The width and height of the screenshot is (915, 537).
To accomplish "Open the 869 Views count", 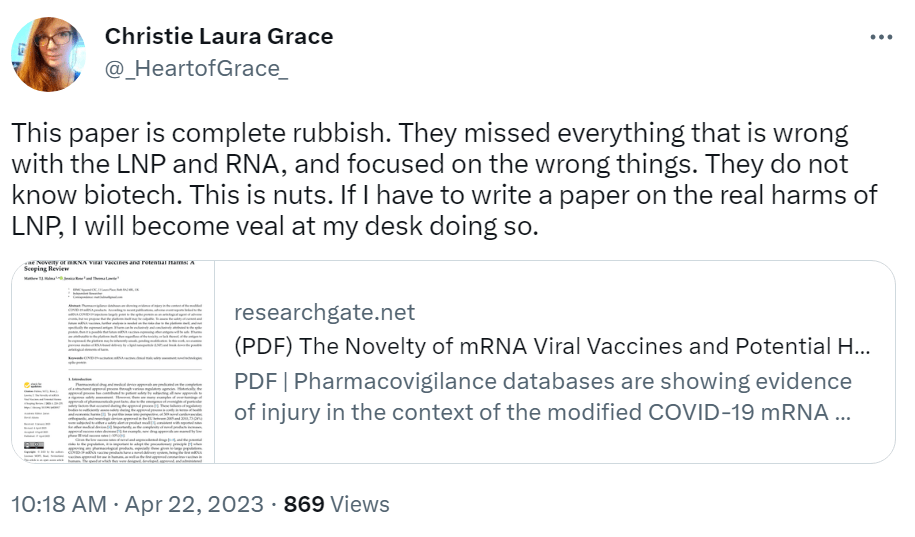I will point(337,504).
